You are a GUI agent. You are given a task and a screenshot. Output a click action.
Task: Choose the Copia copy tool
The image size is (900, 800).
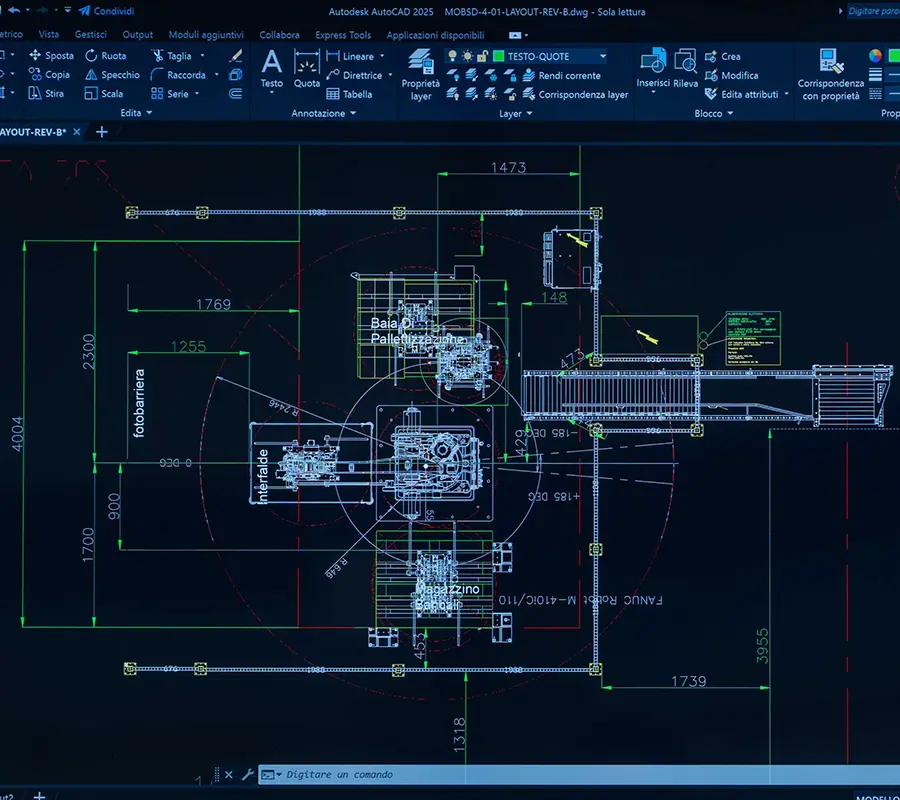click(x=49, y=75)
